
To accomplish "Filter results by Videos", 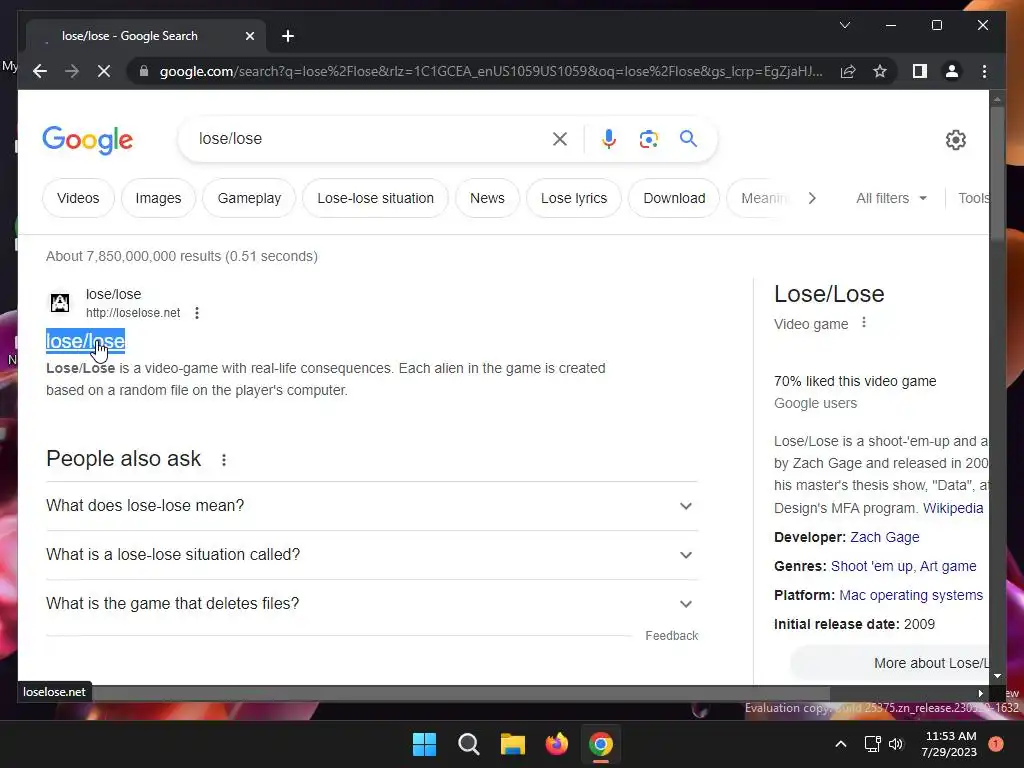I will (78, 198).
